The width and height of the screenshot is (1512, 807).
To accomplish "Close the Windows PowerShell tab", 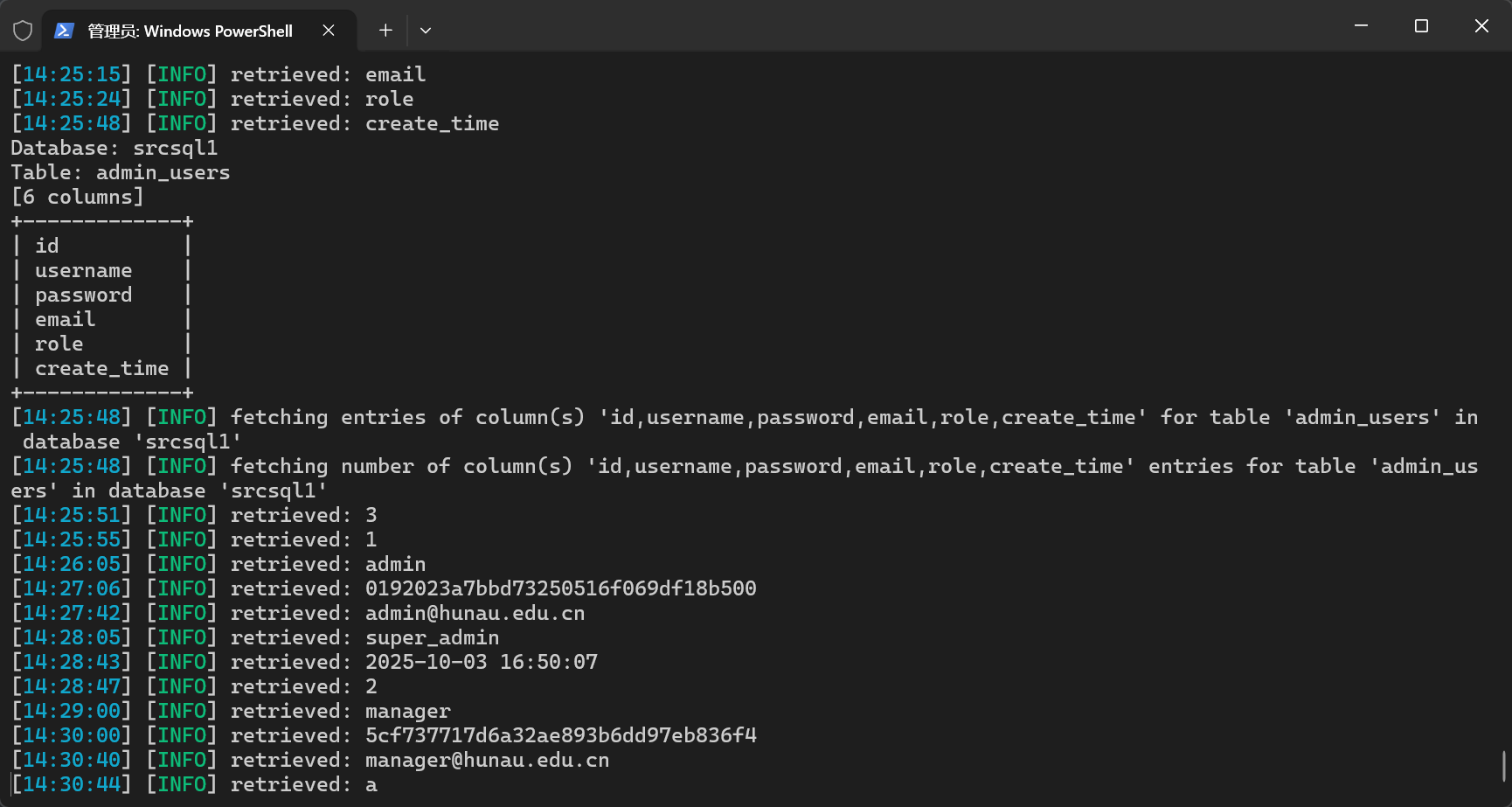I will coord(329,31).
